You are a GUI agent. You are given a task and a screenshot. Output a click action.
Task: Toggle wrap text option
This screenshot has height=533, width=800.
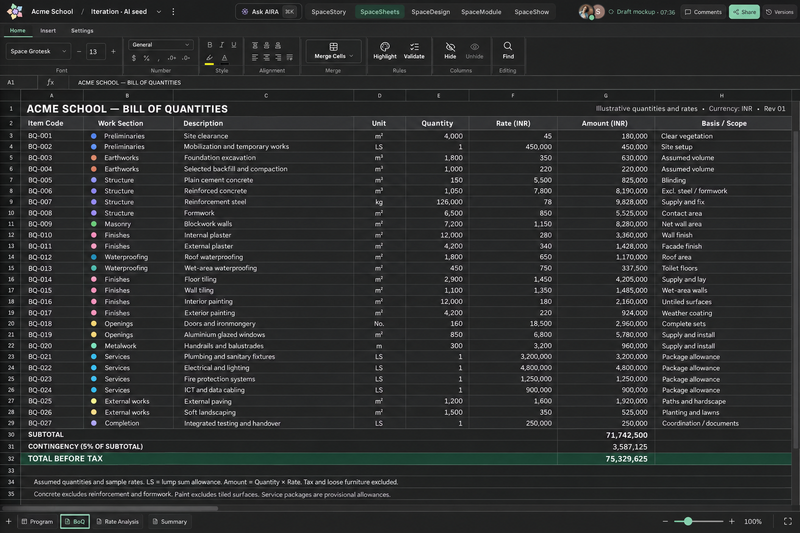[x=290, y=58]
